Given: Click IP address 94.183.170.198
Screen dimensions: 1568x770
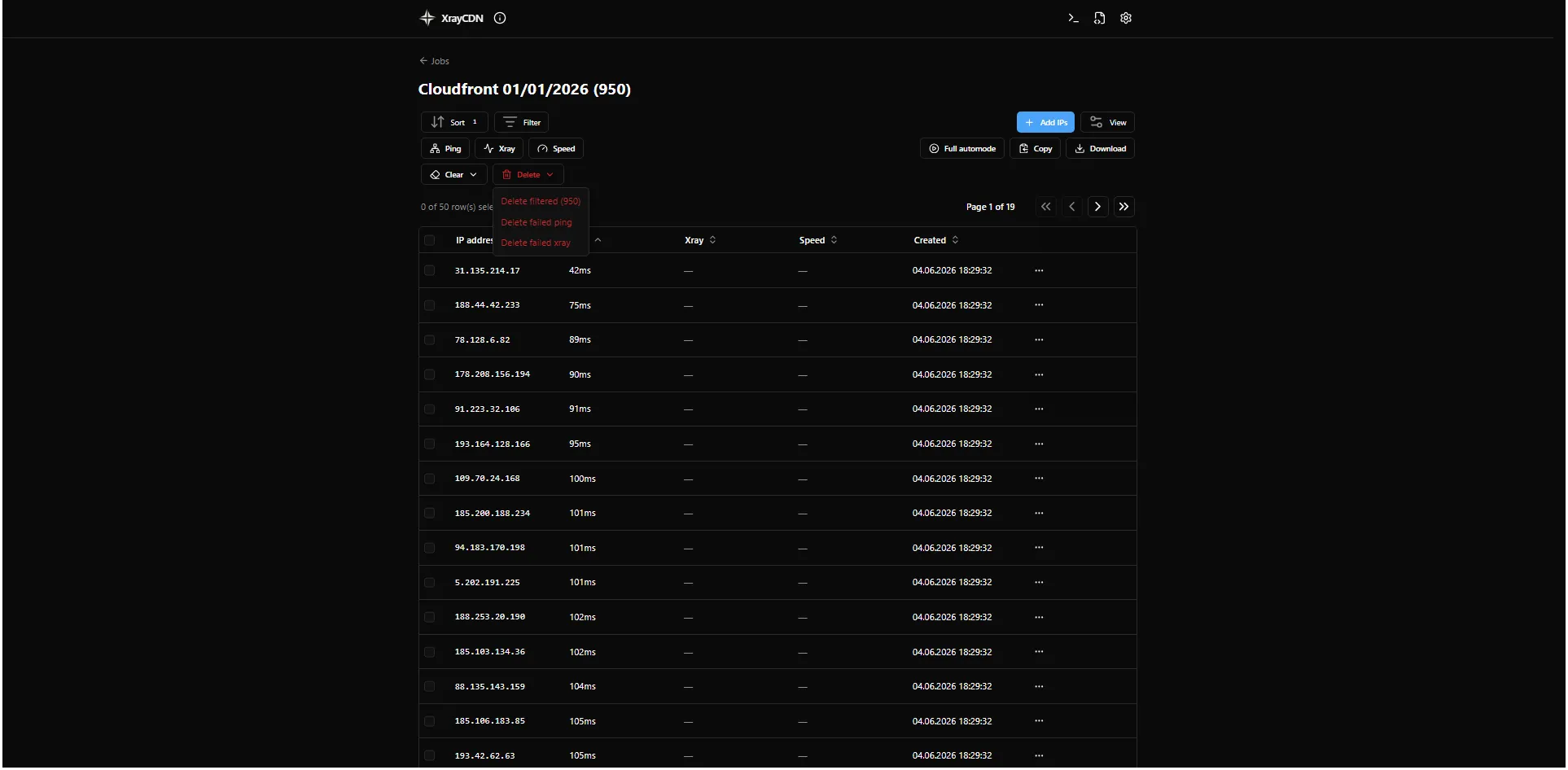Looking at the screenshot, I should pos(490,548).
